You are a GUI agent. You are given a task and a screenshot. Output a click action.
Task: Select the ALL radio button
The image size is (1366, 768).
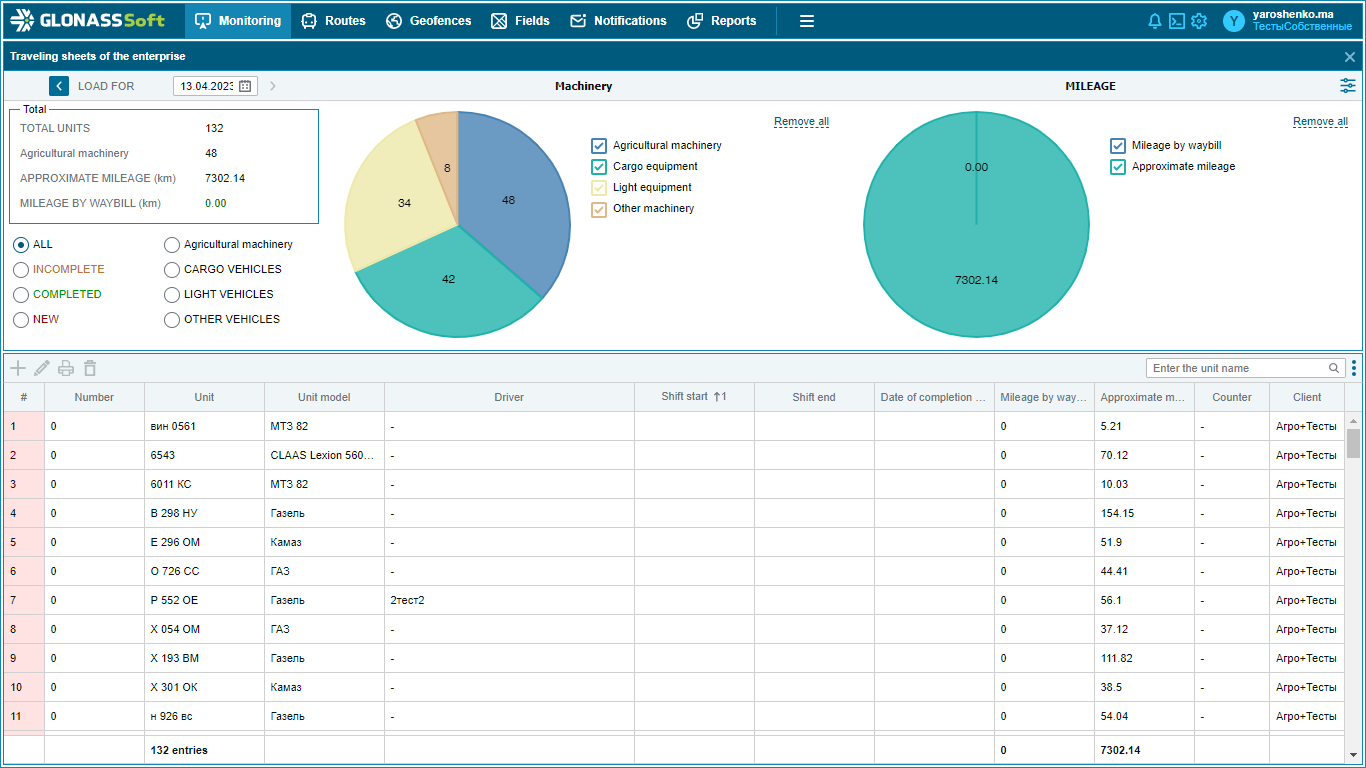tap(21, 245)
